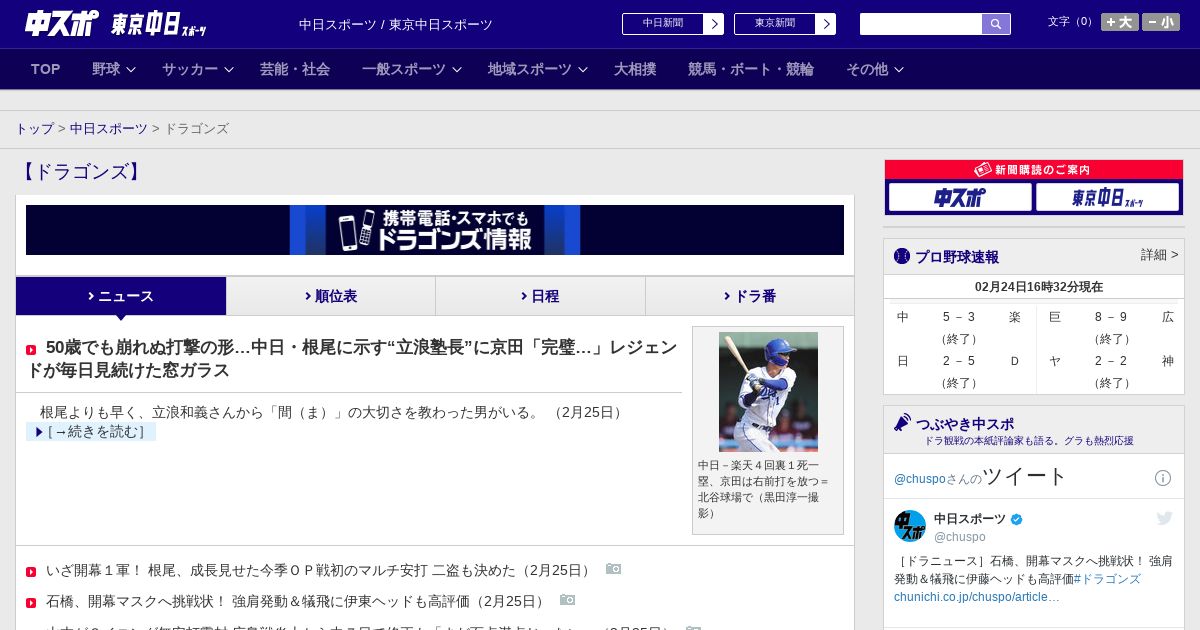Open the 競馬・ボート・競輪 menu item
1200x630 pixels.
[751, 69]
